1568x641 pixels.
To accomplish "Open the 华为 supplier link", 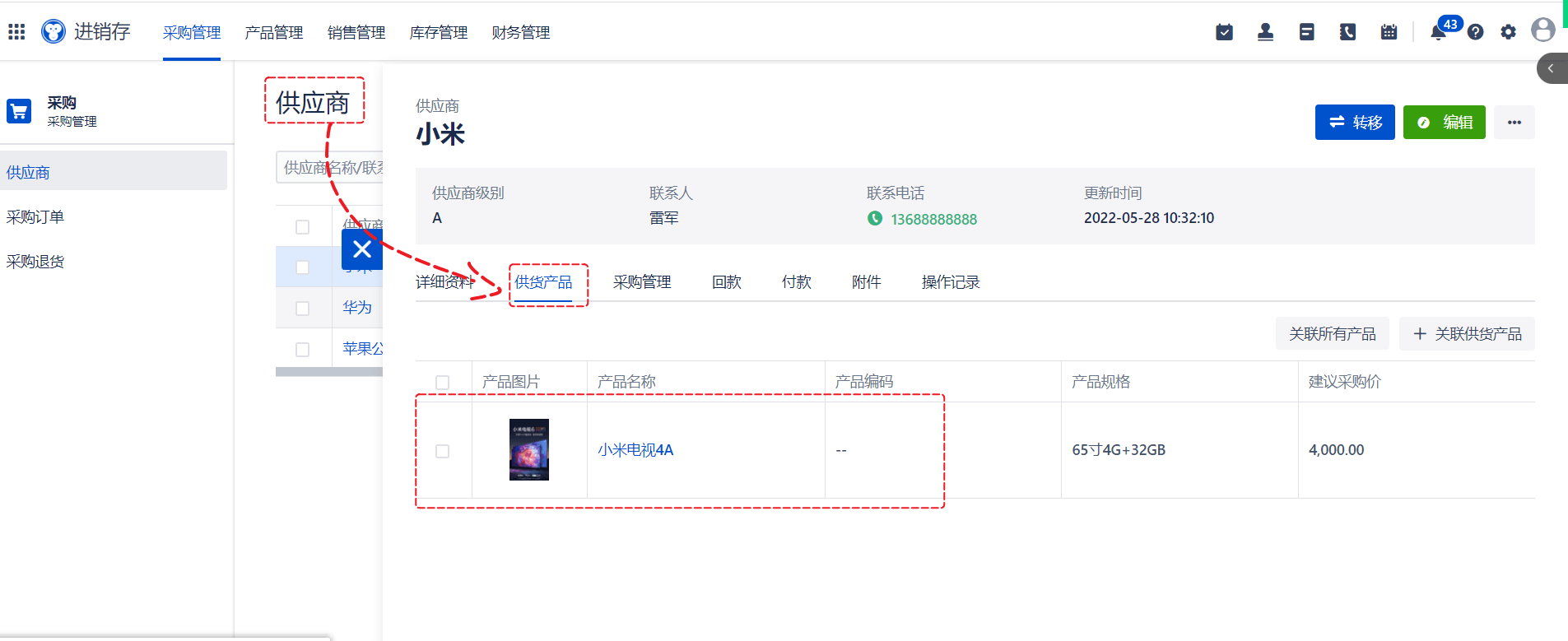I will click(x=357, y=307).
